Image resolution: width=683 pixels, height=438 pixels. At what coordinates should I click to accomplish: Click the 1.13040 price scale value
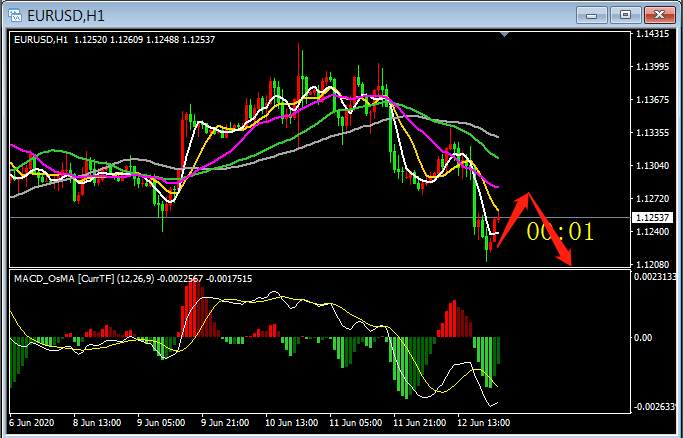coord(652,166)
